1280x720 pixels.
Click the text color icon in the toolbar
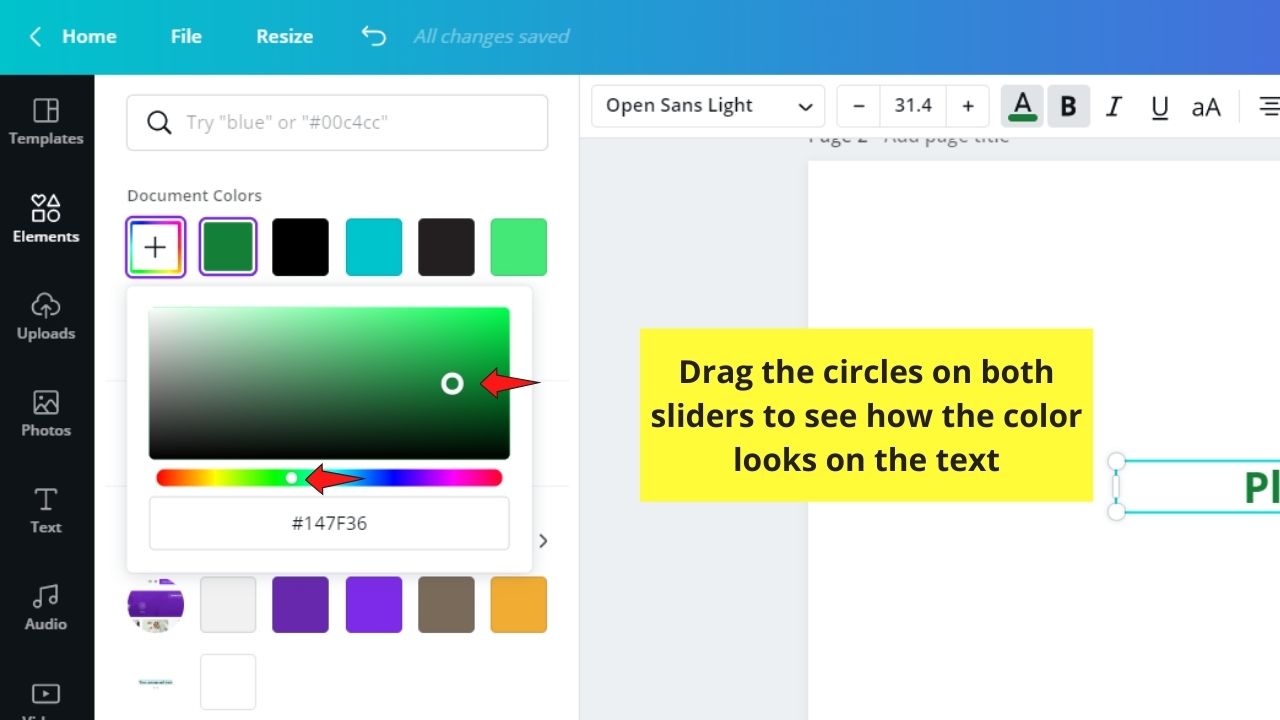point(1021,105)
